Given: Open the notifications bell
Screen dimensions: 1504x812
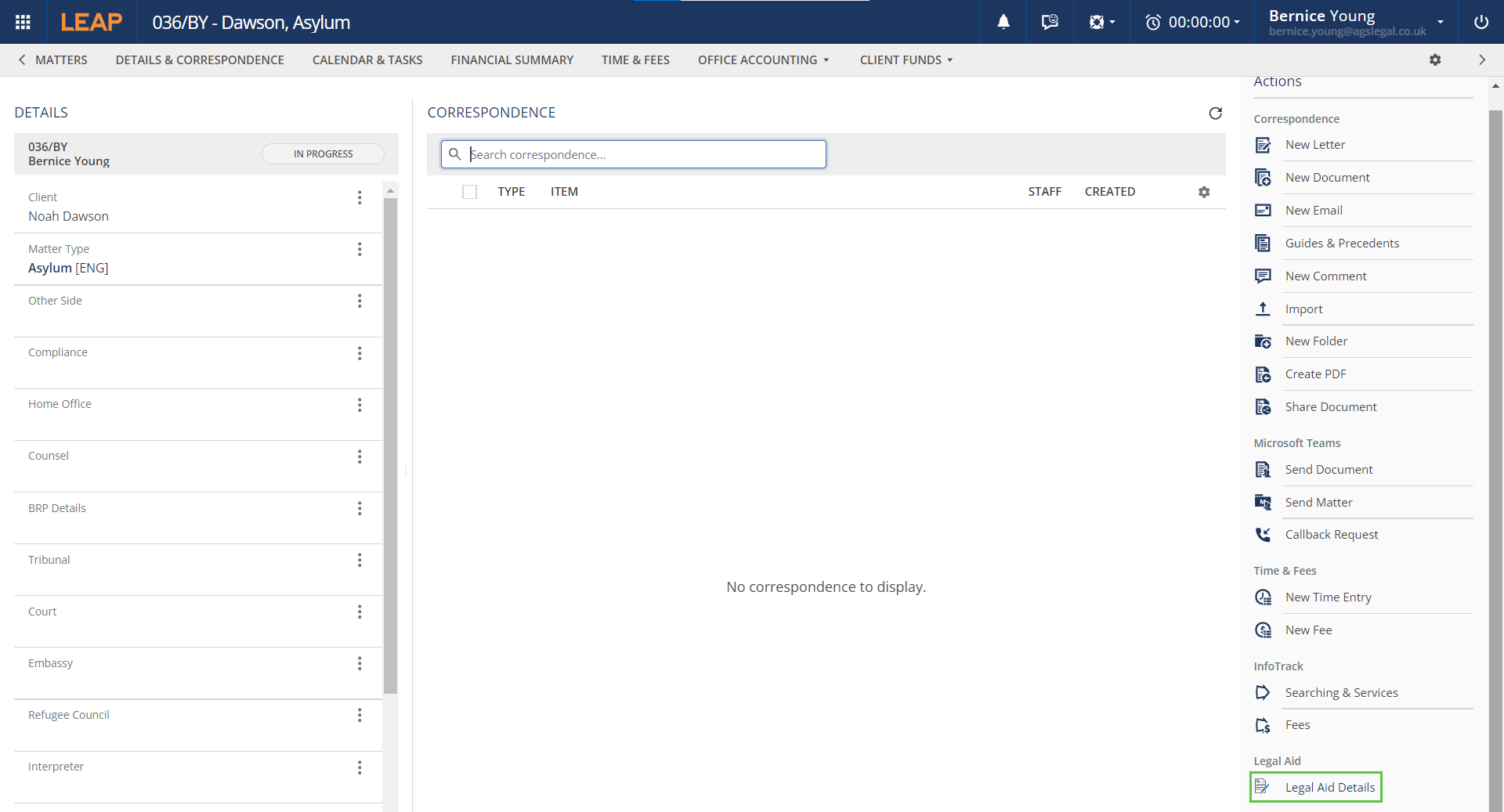Looking at the screenshot, I should tap(1003, 22).
